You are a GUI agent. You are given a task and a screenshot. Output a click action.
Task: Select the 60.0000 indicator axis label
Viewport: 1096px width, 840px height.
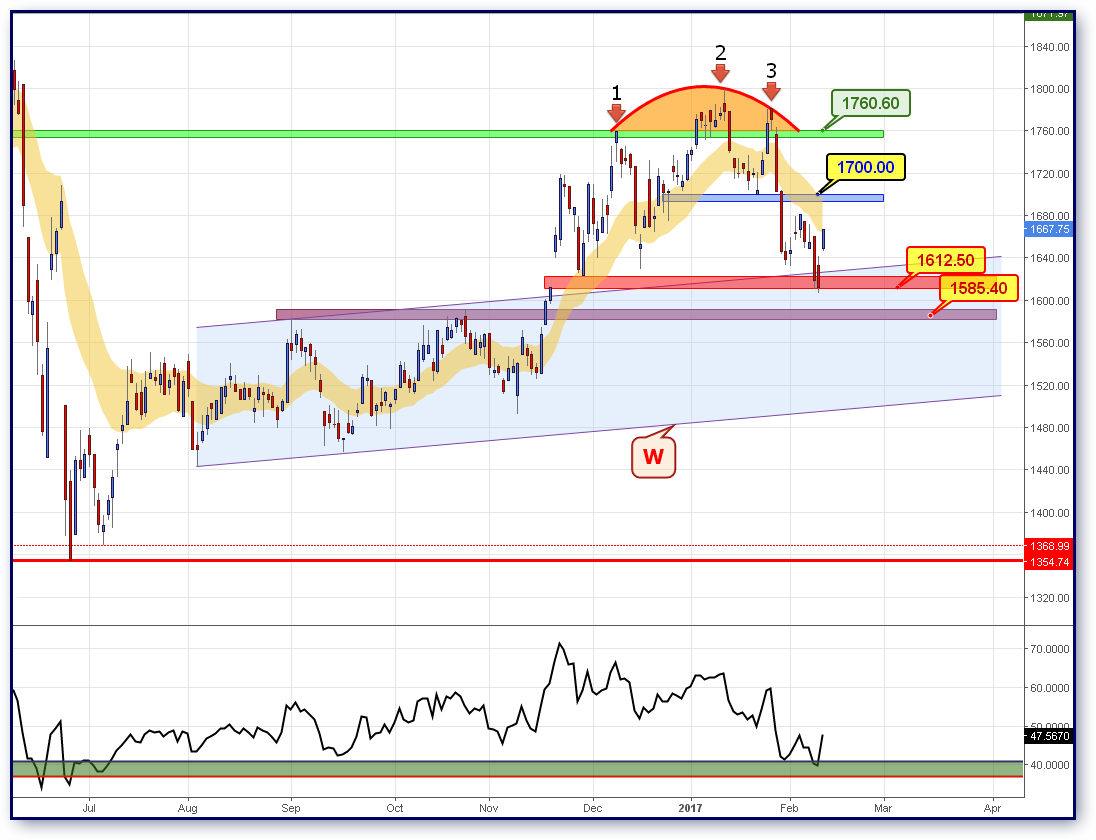[1049, 688]
